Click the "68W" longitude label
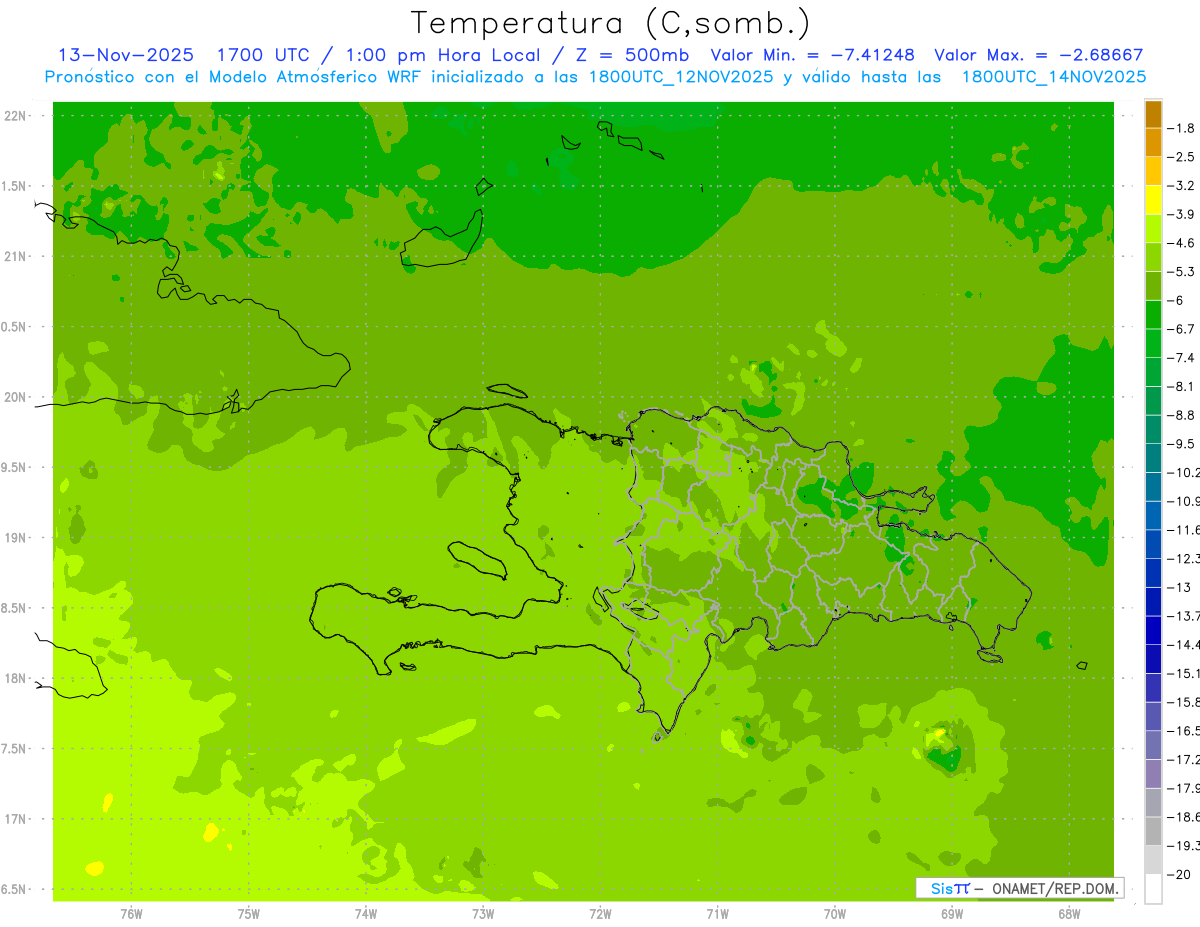The height and width of the screenshot is (927, 1200). 1068,914
